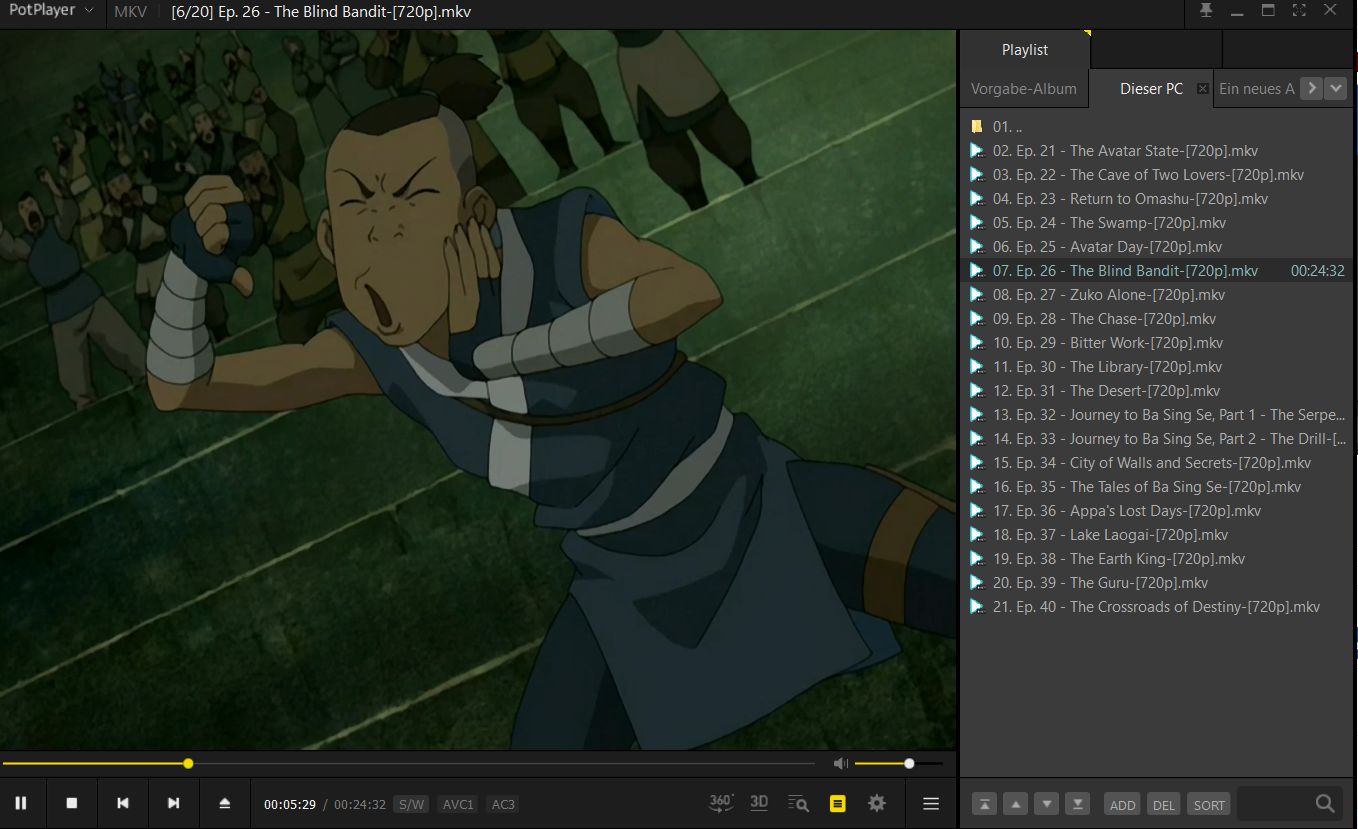Select Ep. 34 - City of Walls and Secrets
The height and width of the screenshot is (829, 1358).
1156,463
